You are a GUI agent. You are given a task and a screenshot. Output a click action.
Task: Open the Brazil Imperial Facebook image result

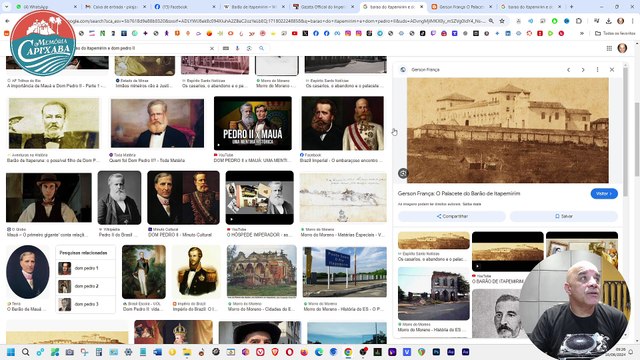pyautogui.click(x=342, y=123)
